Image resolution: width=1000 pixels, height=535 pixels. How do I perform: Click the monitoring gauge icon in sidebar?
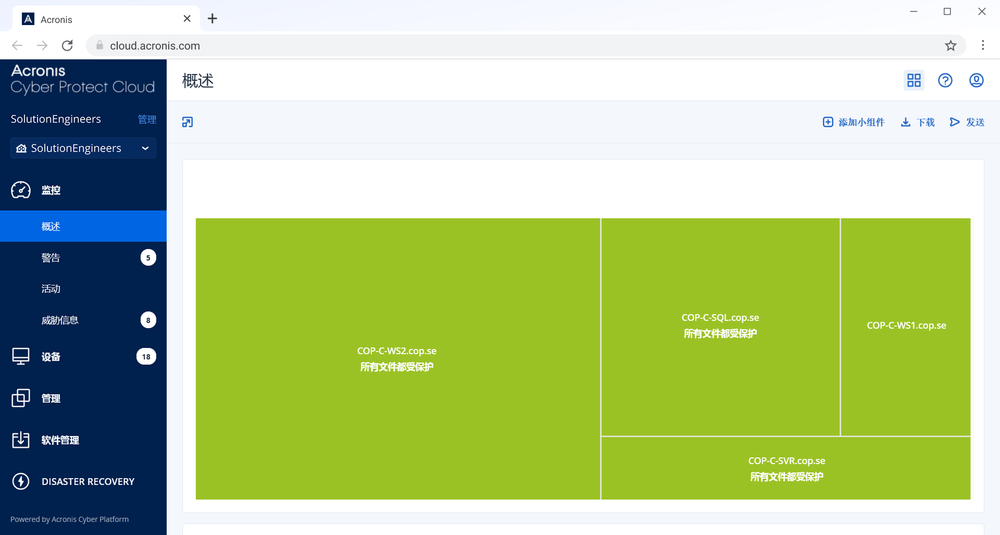tap(20, 190)
